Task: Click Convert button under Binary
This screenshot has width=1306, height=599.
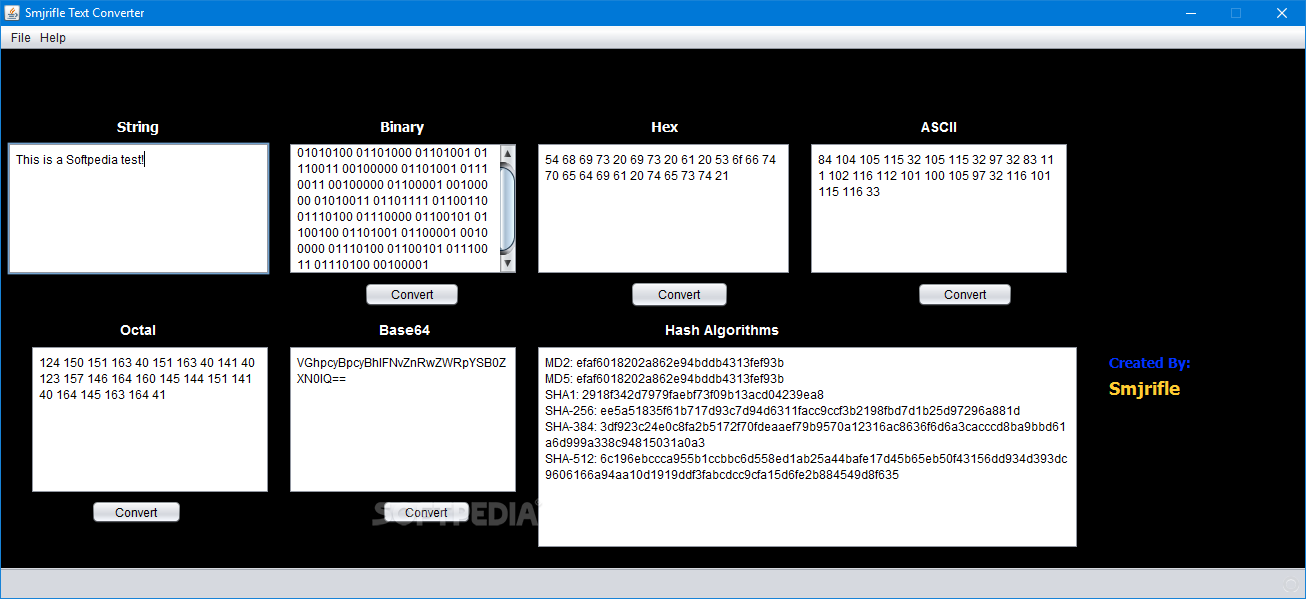Action: pos(412,294)
